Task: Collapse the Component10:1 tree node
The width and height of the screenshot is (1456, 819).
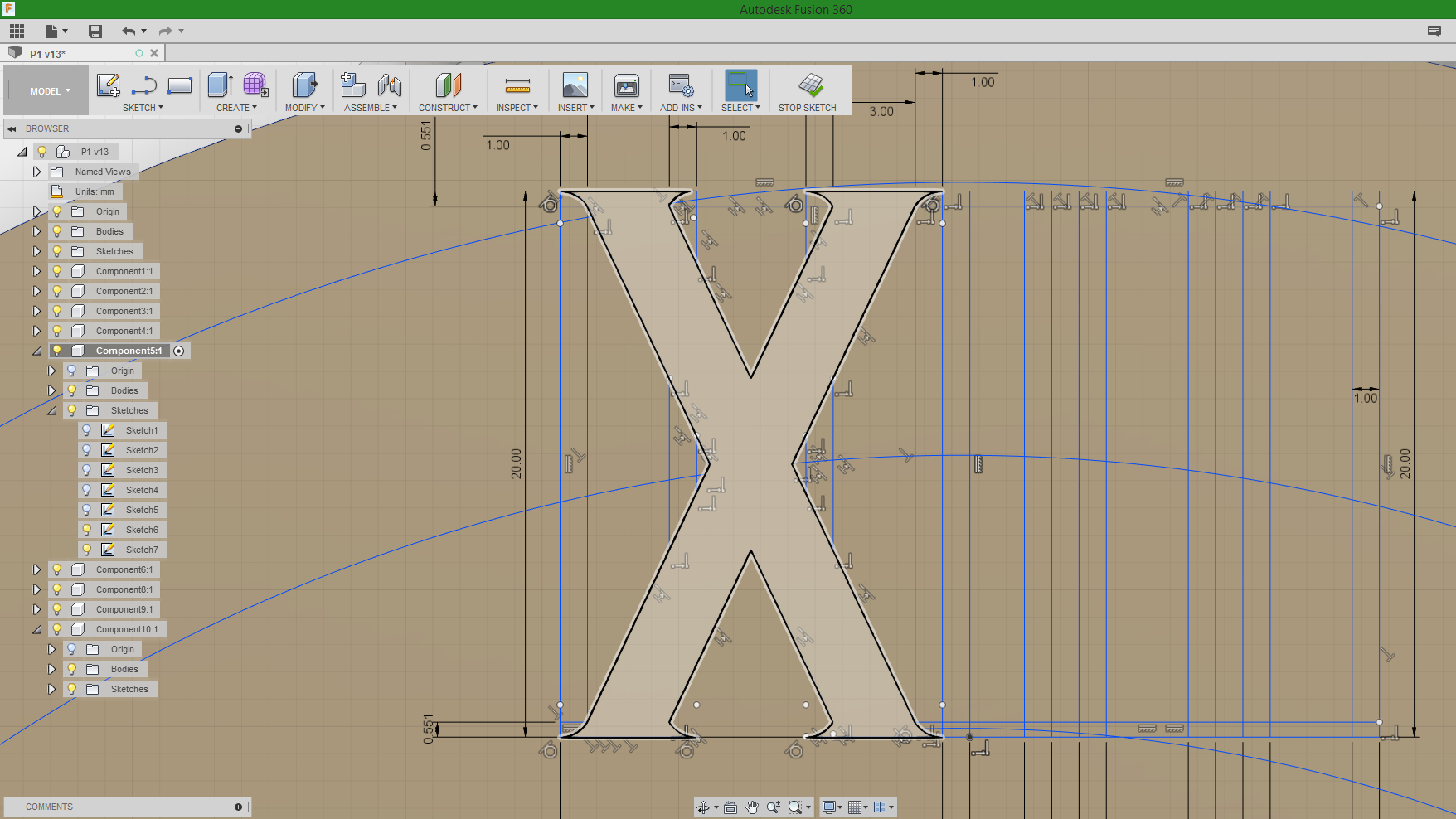Action: click(37, 630)
